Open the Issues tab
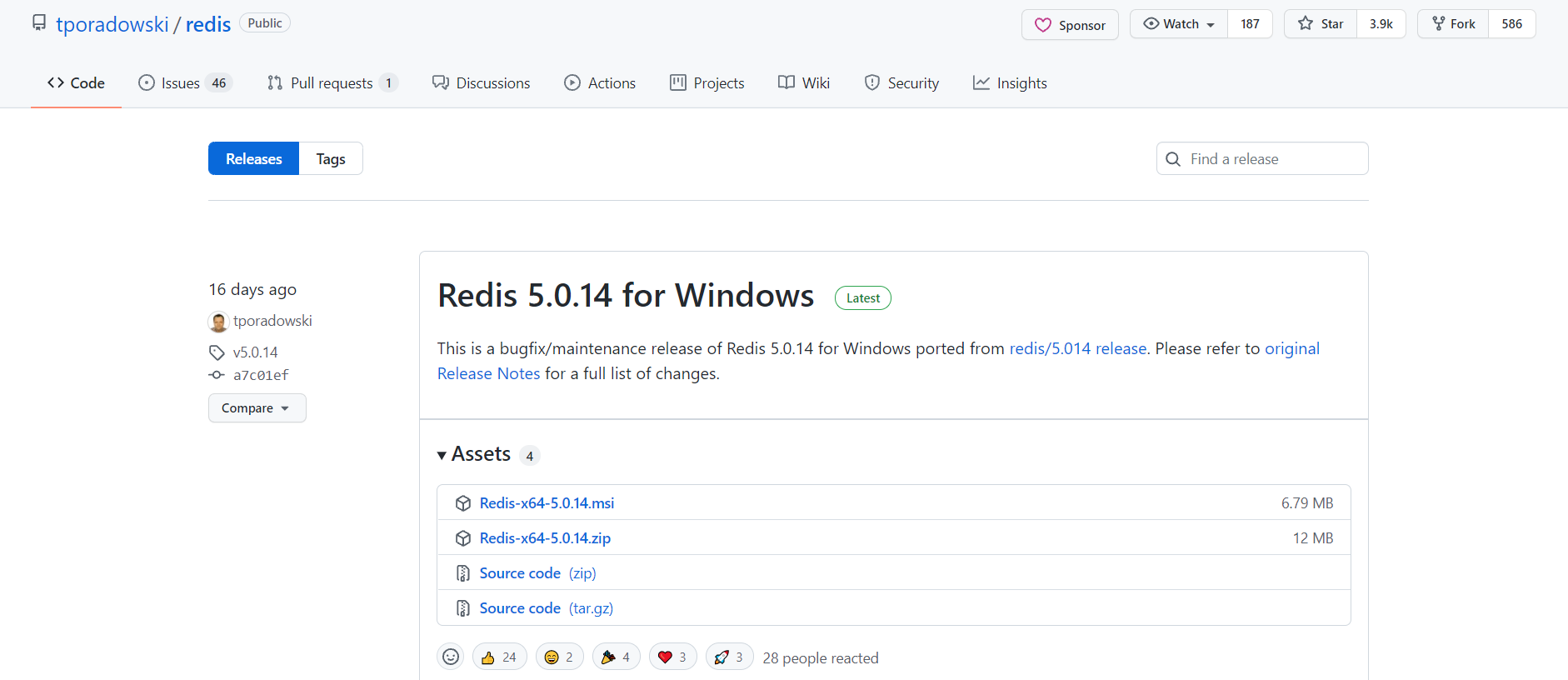 [184, 83]
